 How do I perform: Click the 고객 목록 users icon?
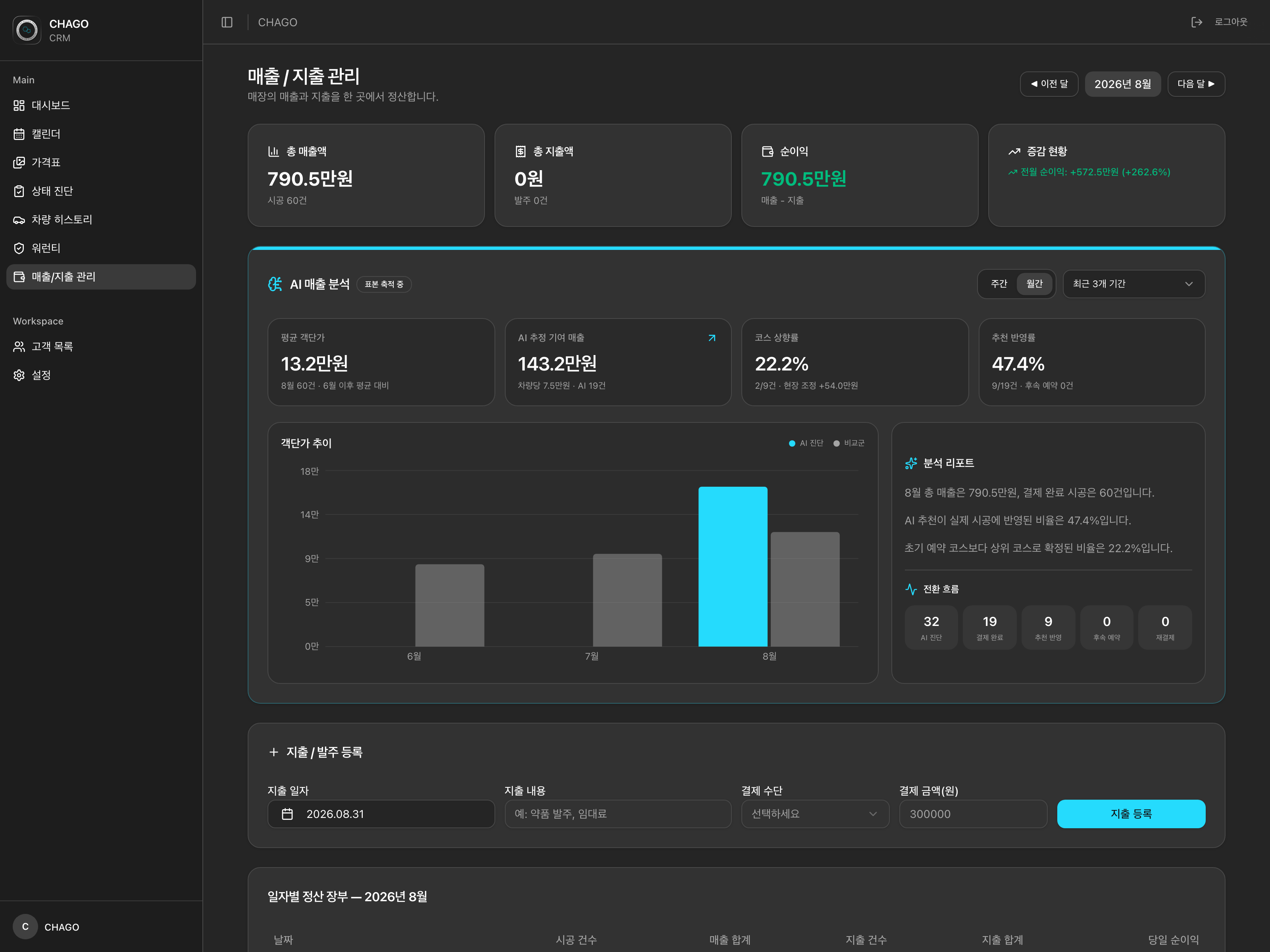(x=19, y=347)
